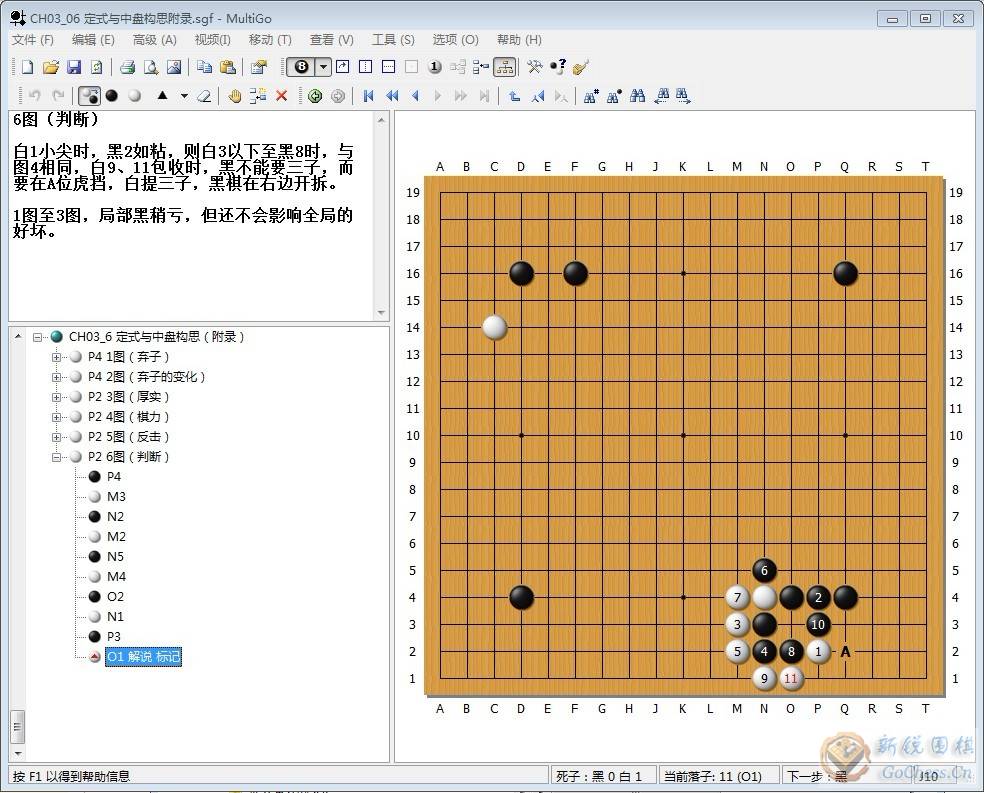Image resolution: width=984 pixels, height=793 pixels.
Task: Click the P2 3图（厚实）tree entry
Action: [x=129, y=397]
